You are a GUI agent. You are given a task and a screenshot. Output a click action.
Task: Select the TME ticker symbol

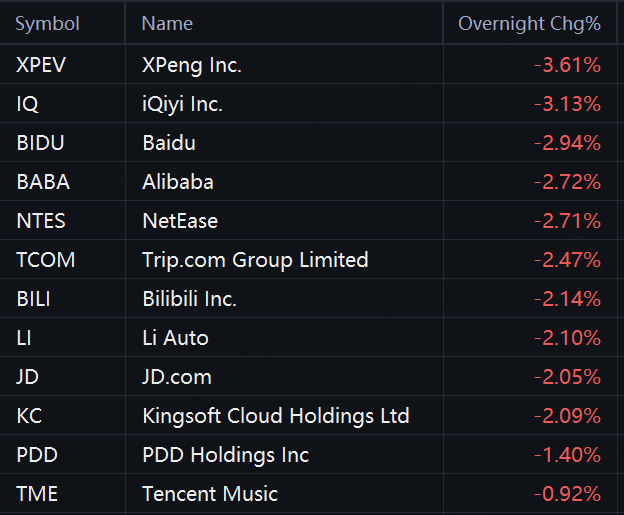coord(37,494)
